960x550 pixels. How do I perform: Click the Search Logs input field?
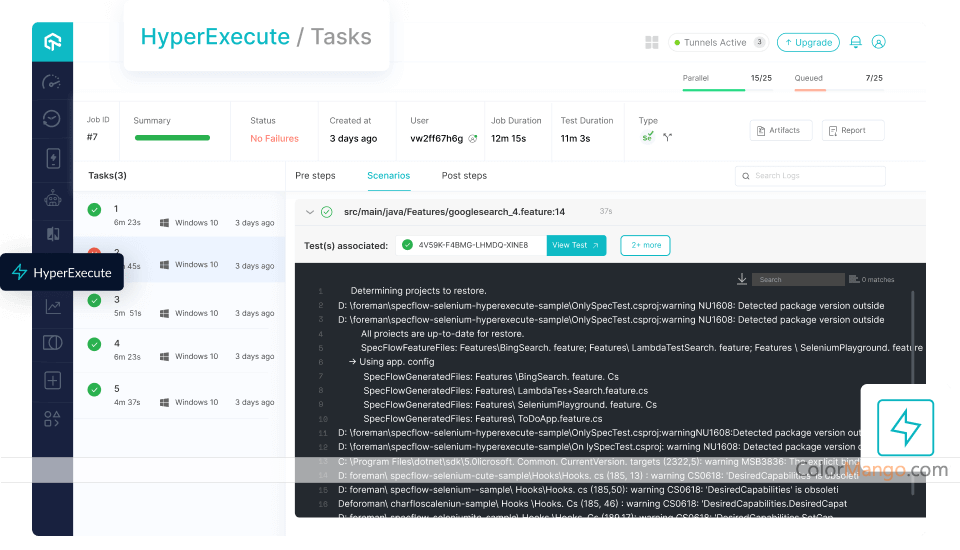tap(810, 176)
